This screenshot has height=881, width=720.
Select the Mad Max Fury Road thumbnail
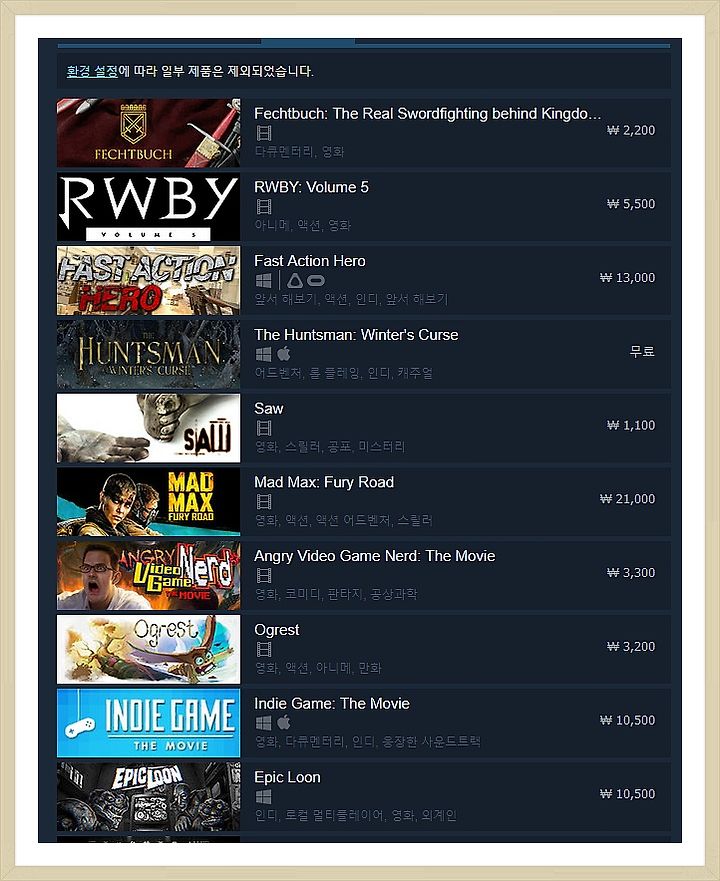pos(148,502)
